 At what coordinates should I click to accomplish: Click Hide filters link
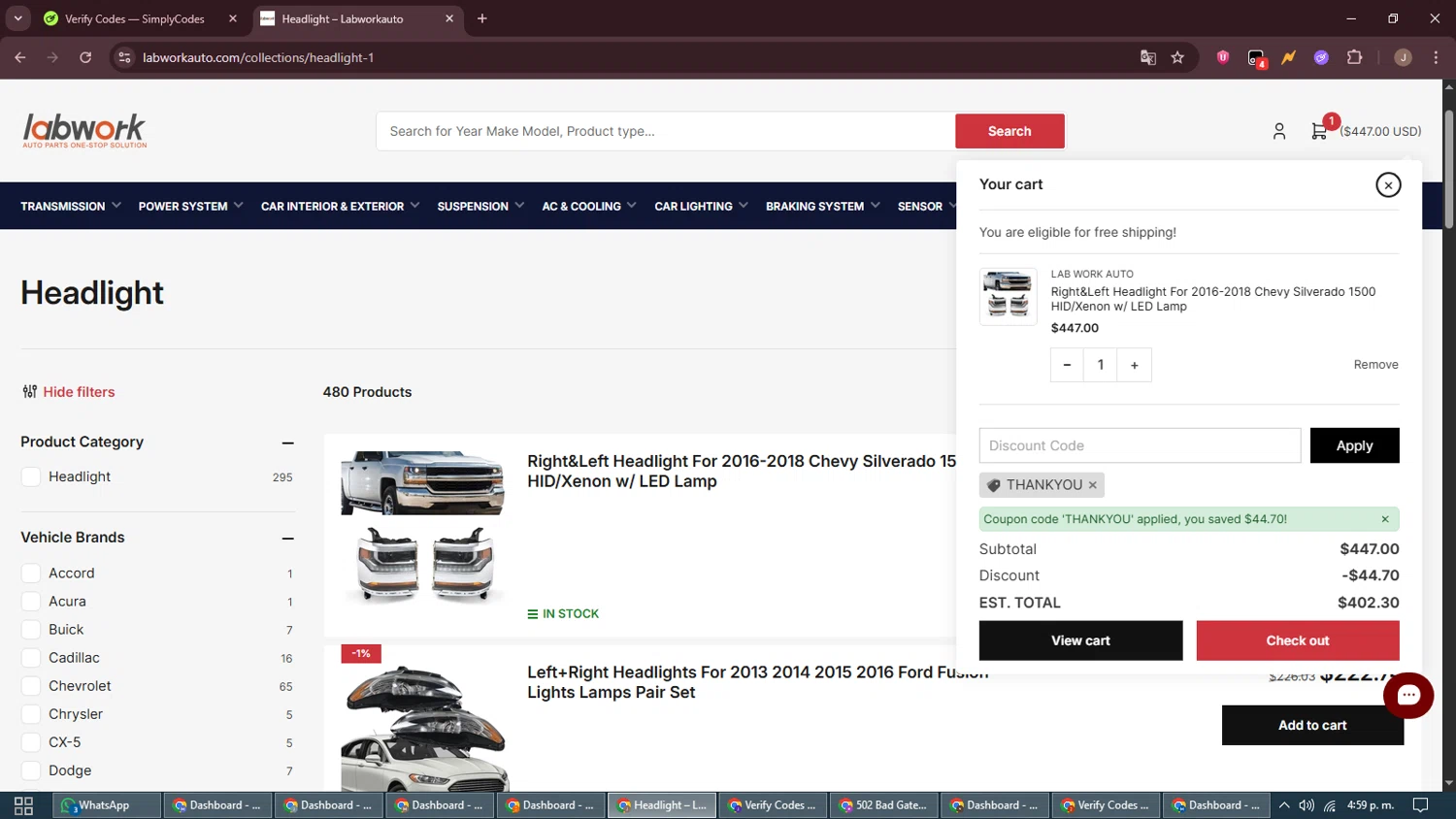coord(79,392)
